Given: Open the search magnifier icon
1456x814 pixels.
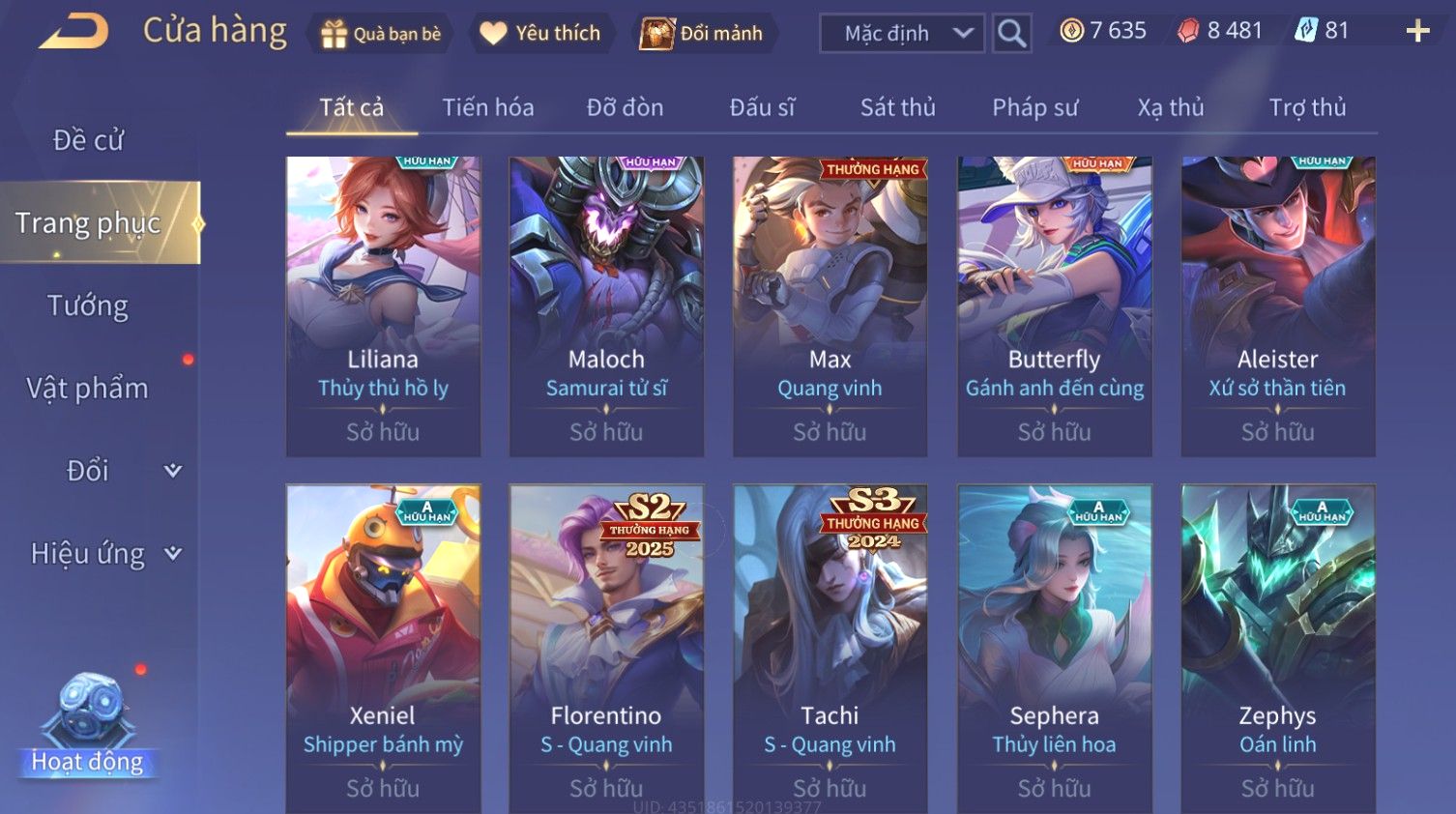Looking at the screenshot, I should click(1011, 33).
